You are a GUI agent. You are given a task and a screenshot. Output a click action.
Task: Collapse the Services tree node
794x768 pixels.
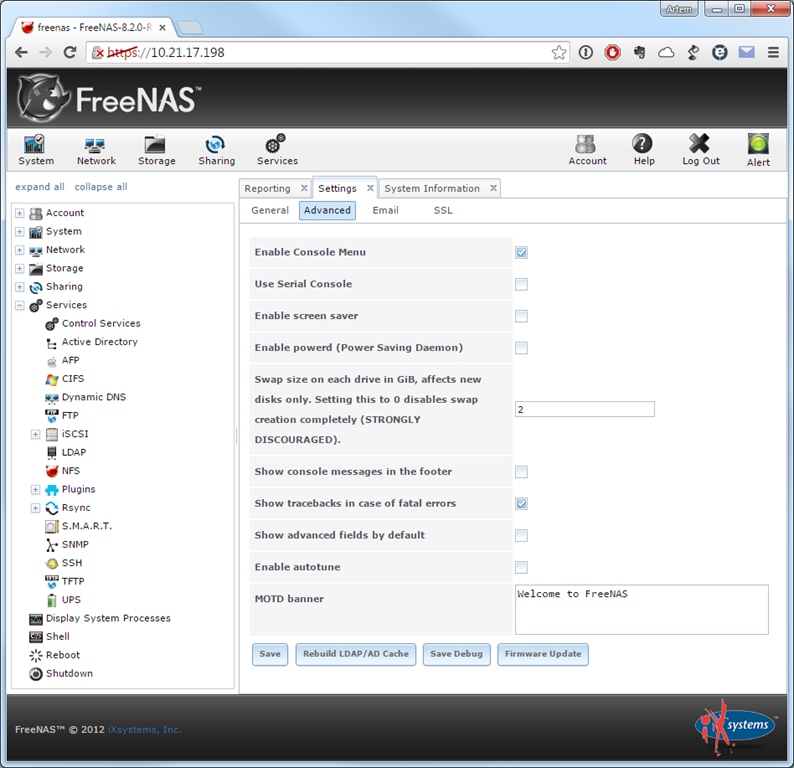(19, 305)
